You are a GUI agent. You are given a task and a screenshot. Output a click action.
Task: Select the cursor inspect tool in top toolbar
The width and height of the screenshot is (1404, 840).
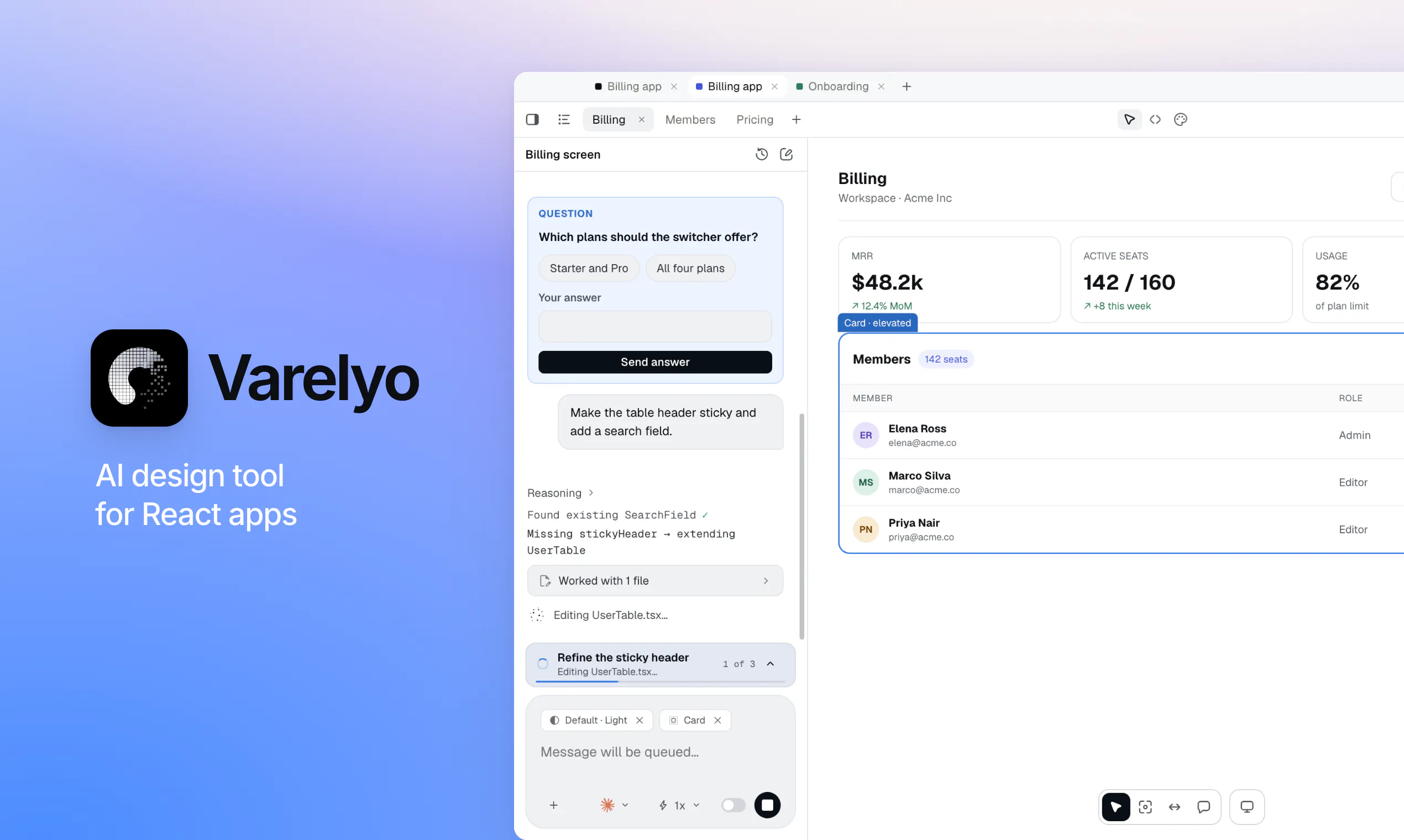1129,119
